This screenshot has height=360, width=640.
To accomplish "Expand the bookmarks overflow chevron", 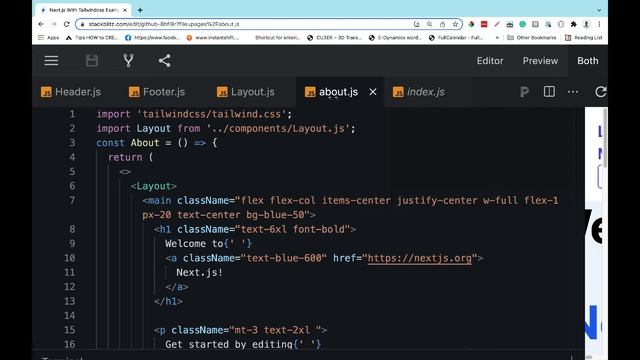I will point(497,38).
